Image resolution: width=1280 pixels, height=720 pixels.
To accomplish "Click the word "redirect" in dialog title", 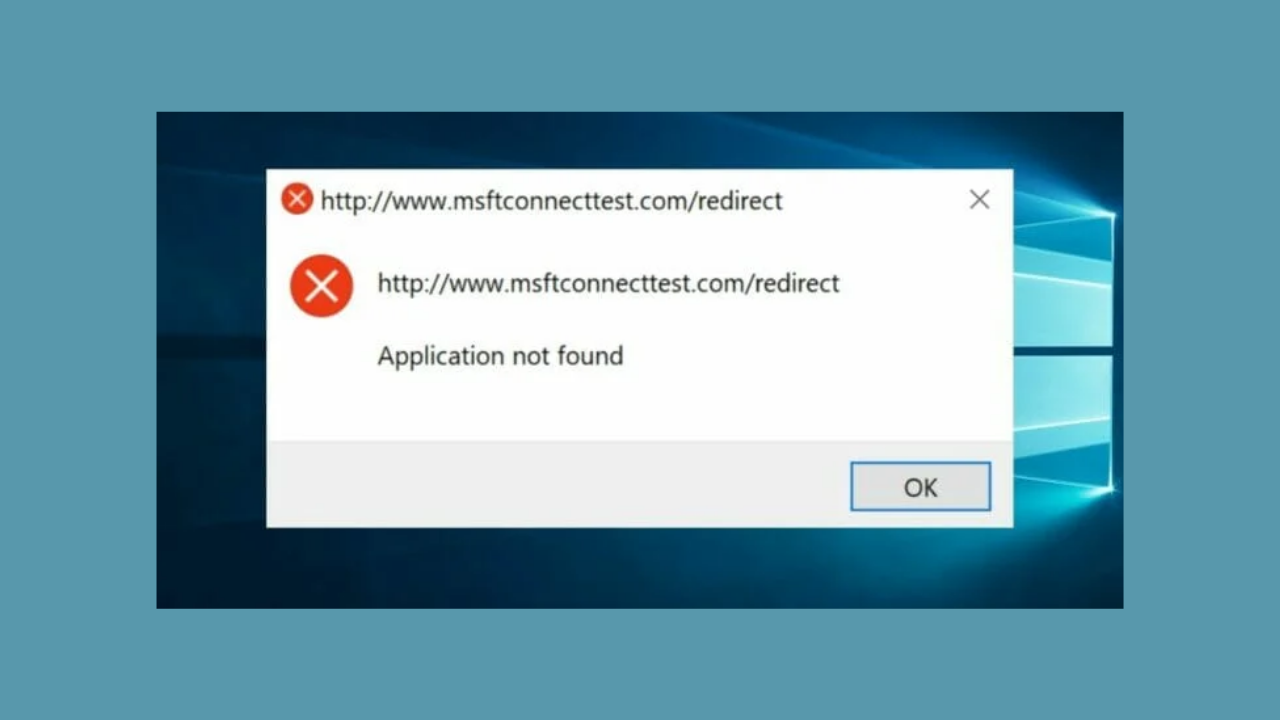I will click(x=741, y=201).
